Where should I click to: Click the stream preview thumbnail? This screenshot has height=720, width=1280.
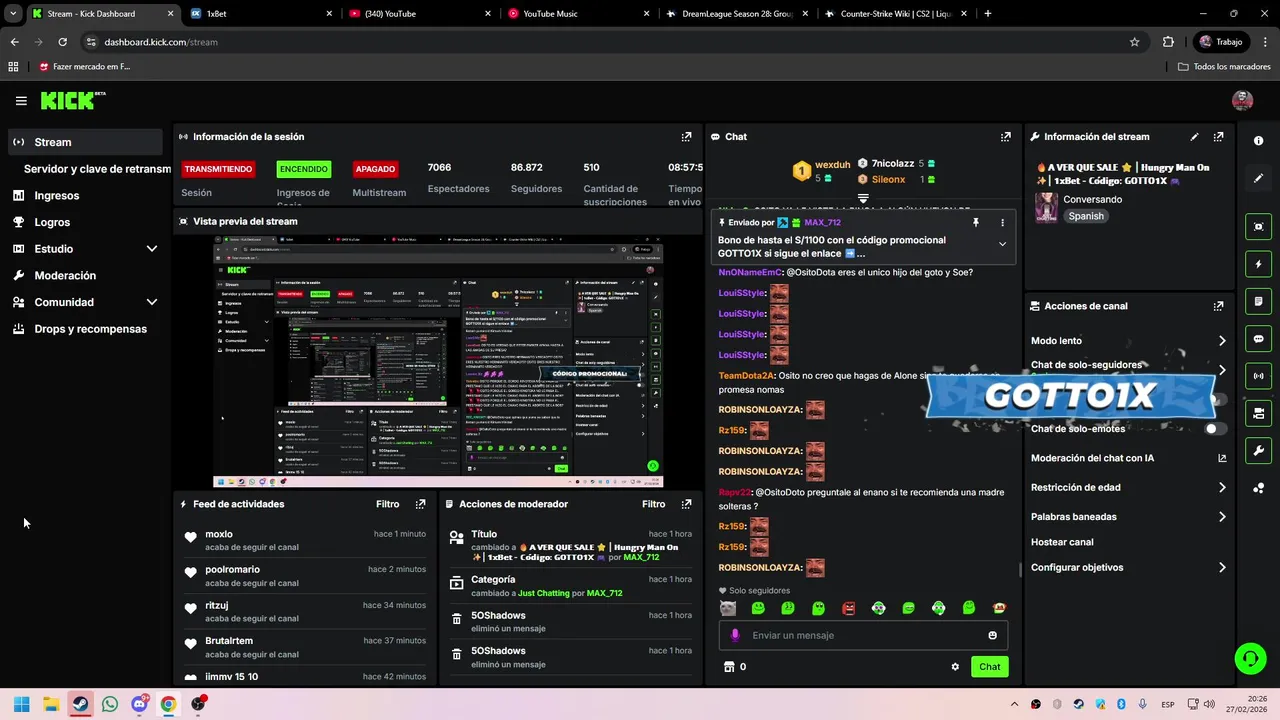(x=438, y=362)
